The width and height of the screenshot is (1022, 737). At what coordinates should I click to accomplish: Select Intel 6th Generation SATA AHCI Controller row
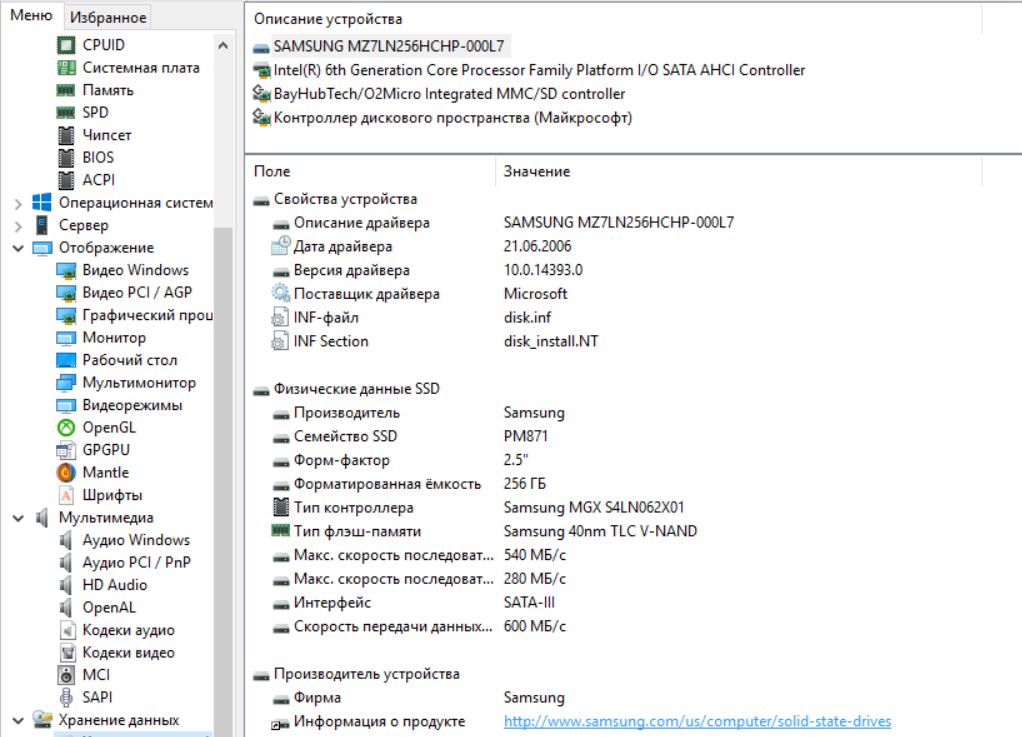coord(538,70)
